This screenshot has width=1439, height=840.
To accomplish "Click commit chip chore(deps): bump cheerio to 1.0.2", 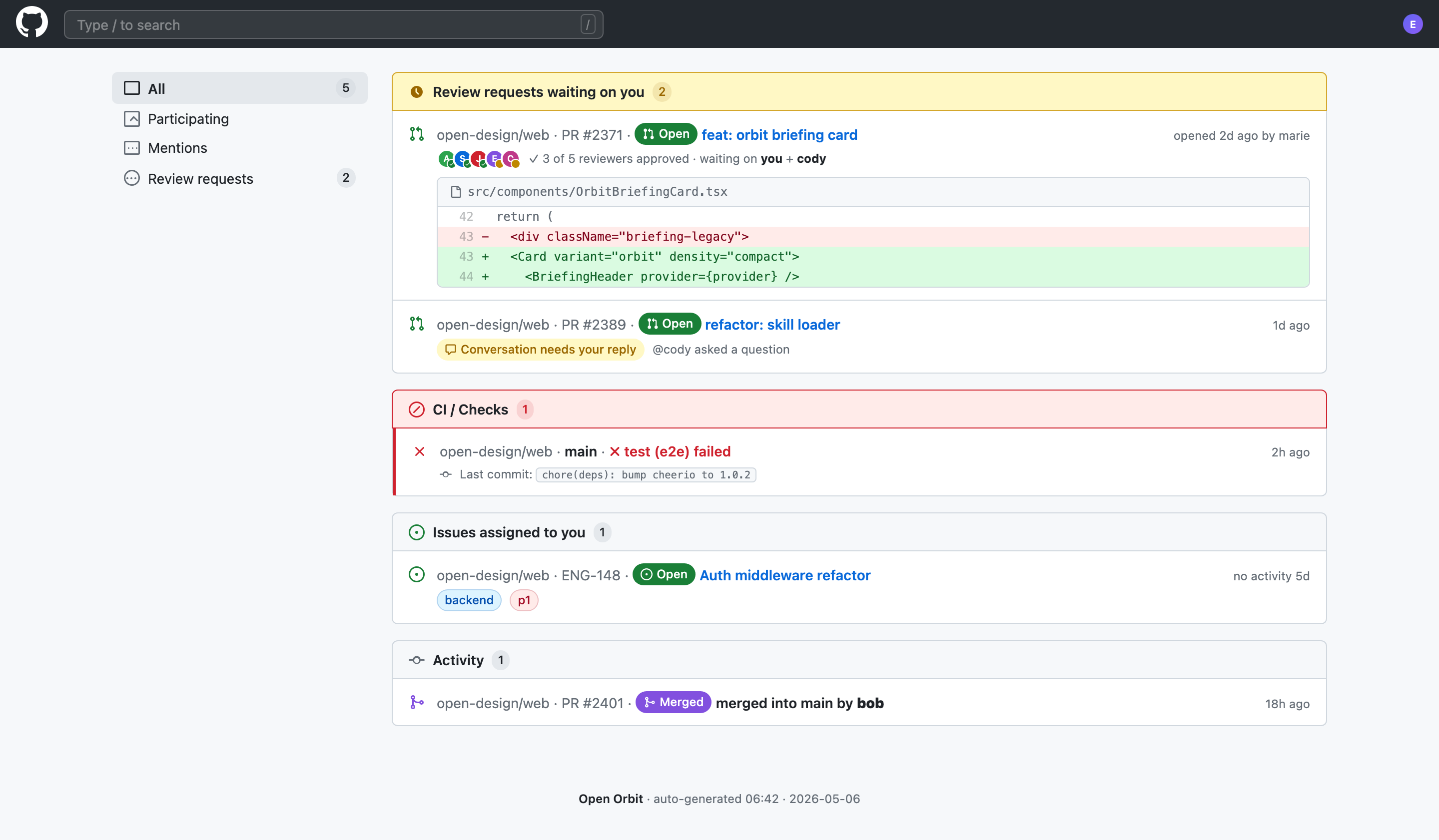I will click(x=646, y=475).
